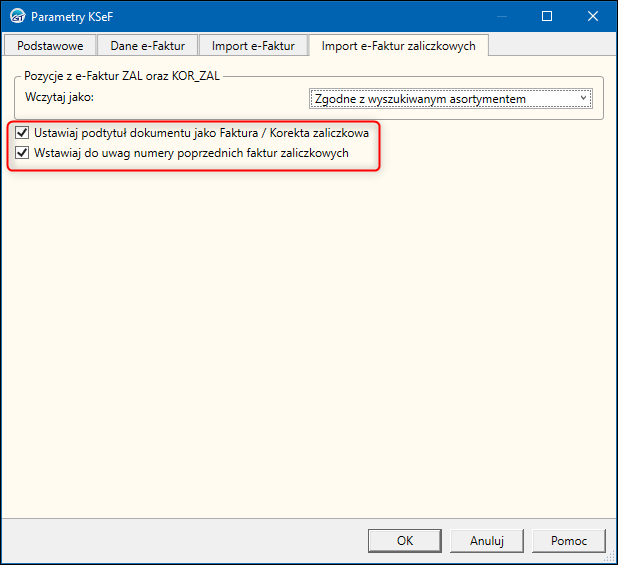
Task: Select the Import e-Faktur zaliczkowych tab
Action: tap(398, 45)
